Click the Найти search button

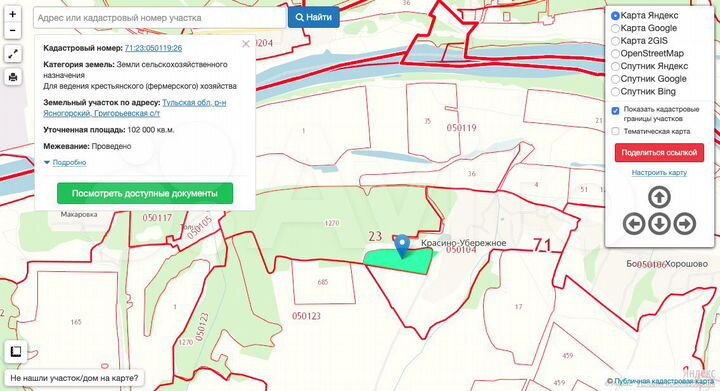[314, 17]
